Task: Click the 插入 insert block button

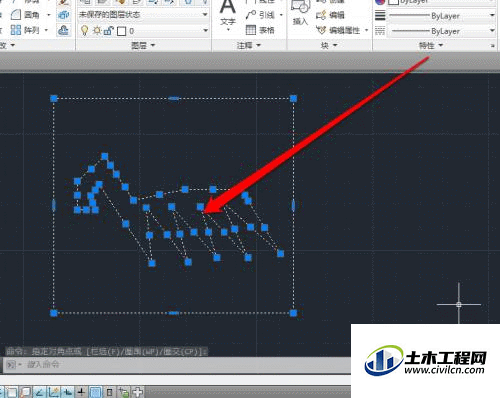Action: (300, 13)
